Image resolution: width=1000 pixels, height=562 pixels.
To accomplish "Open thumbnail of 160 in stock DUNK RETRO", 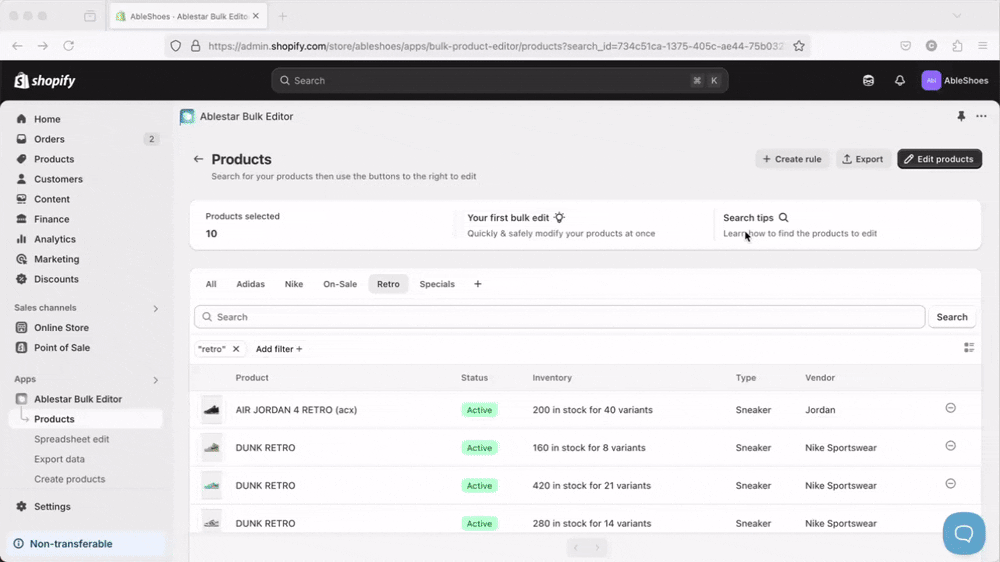I will click(212, 448).
